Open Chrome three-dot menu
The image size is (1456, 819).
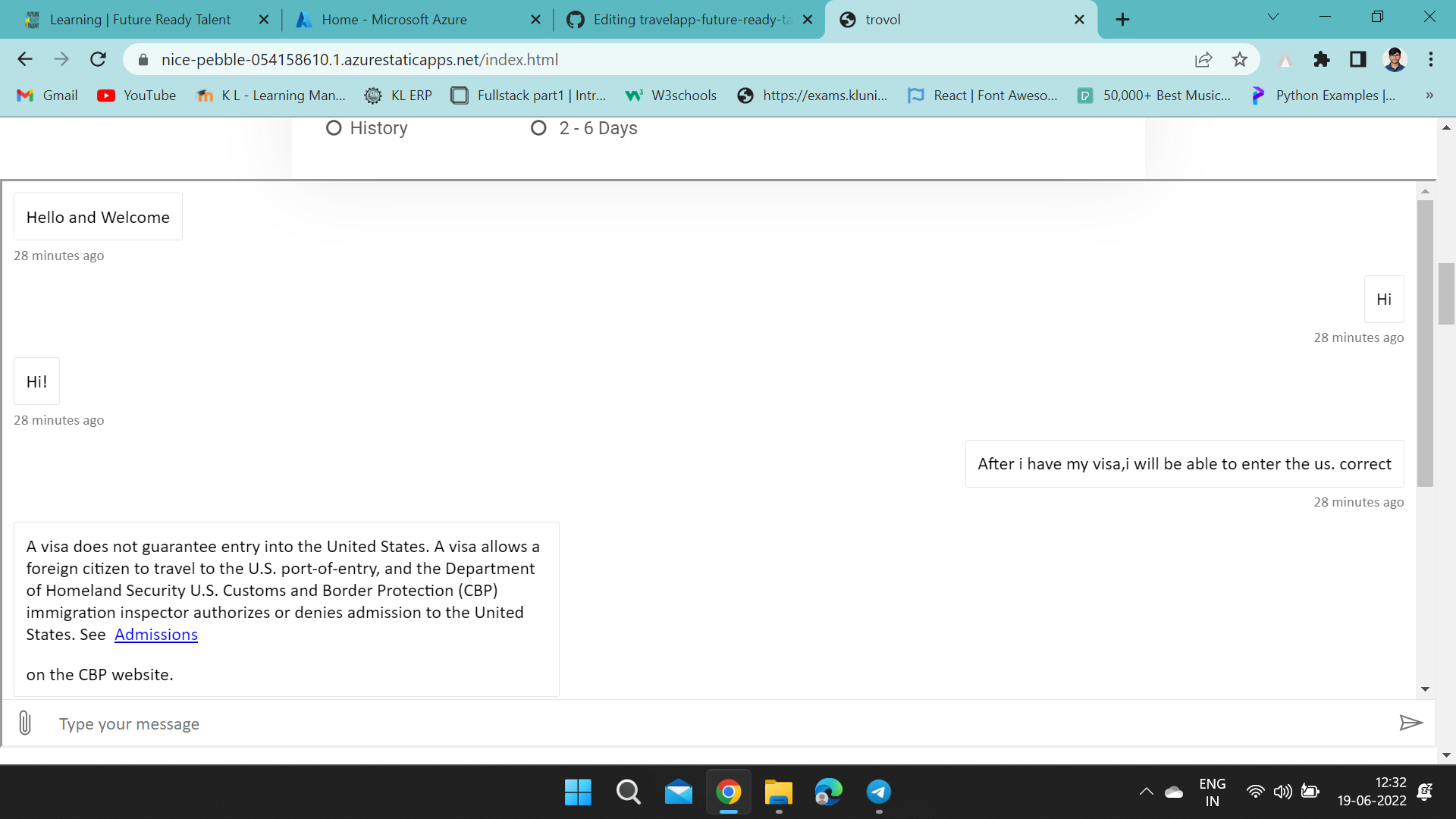point(1431,59)
